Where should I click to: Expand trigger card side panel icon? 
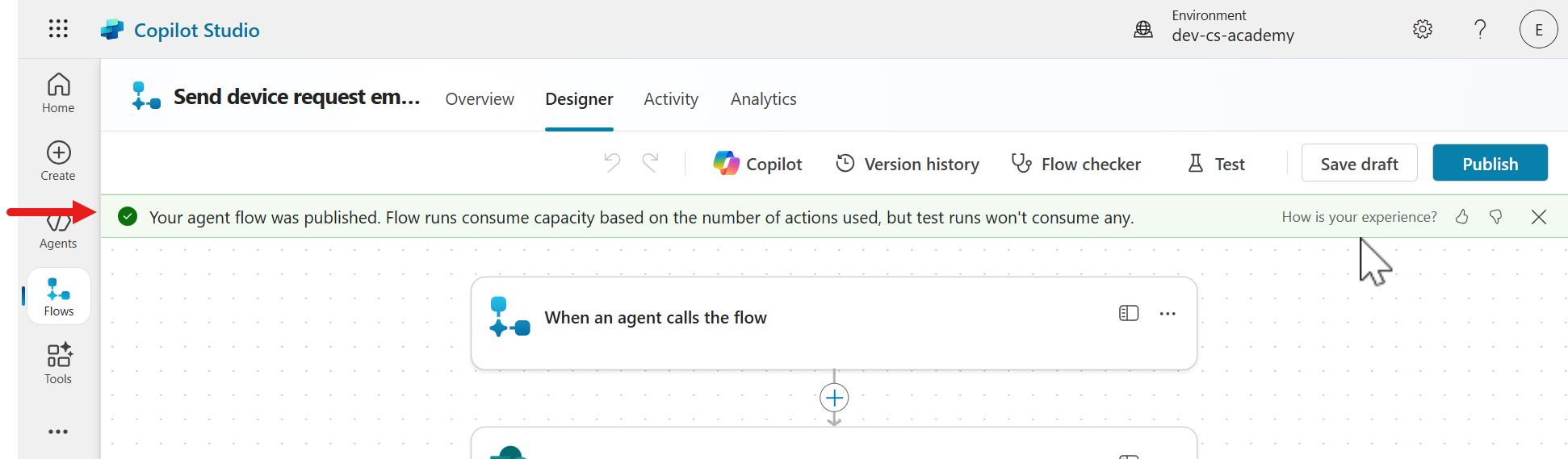(x=1128, y=314)
